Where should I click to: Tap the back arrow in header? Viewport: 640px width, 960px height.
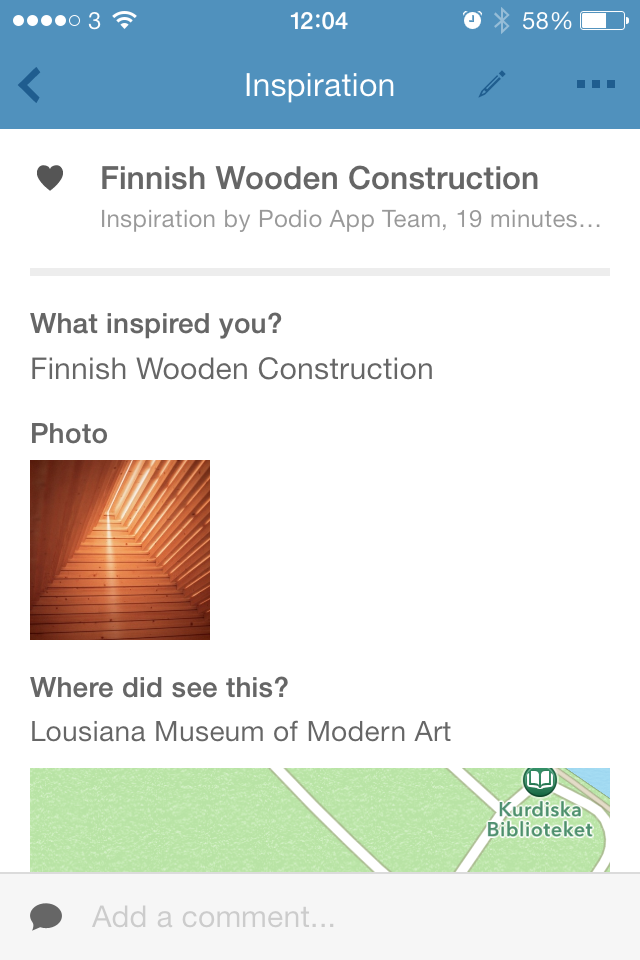(30, 85)
